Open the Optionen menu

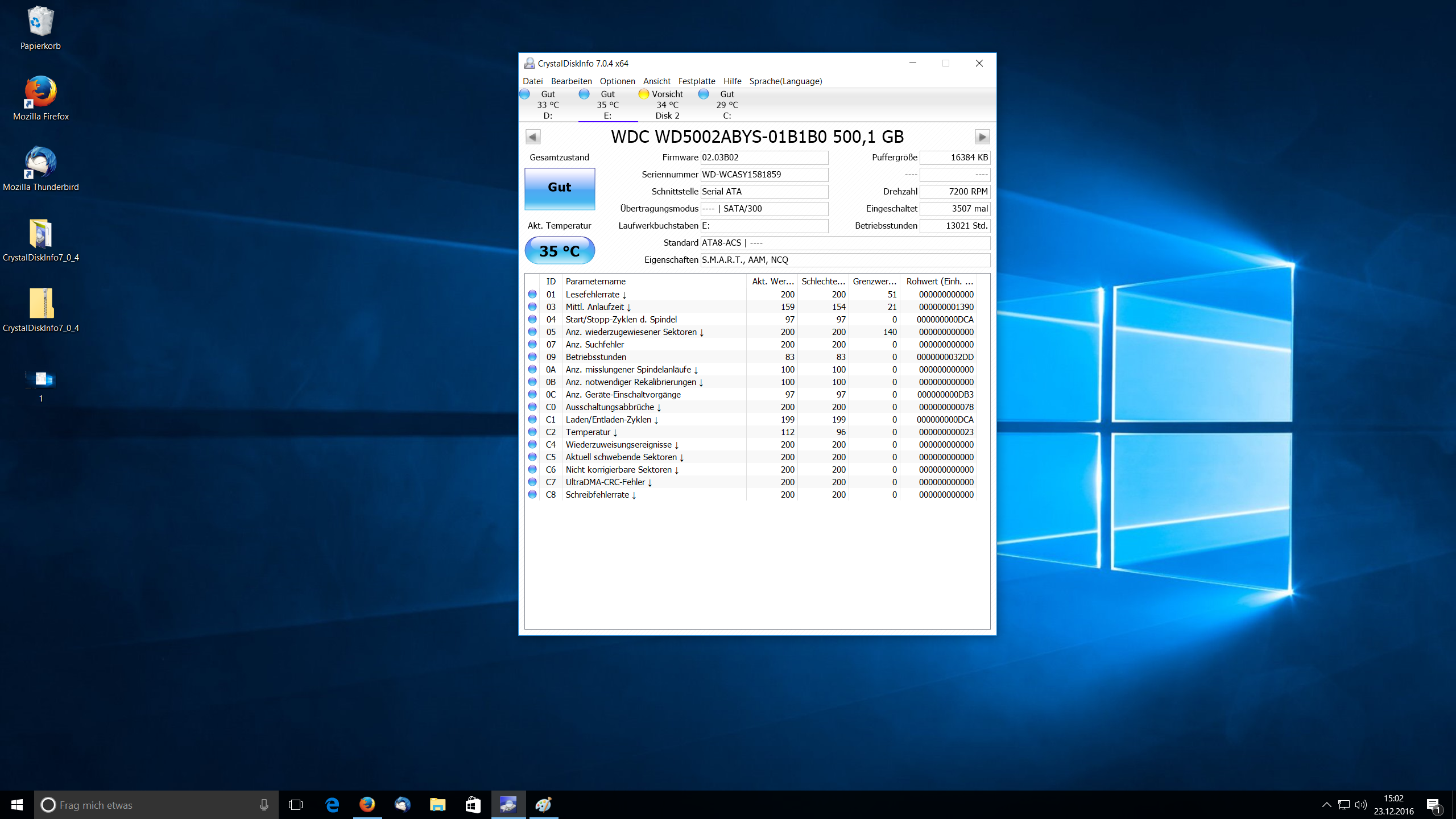(x=617, y=81)
